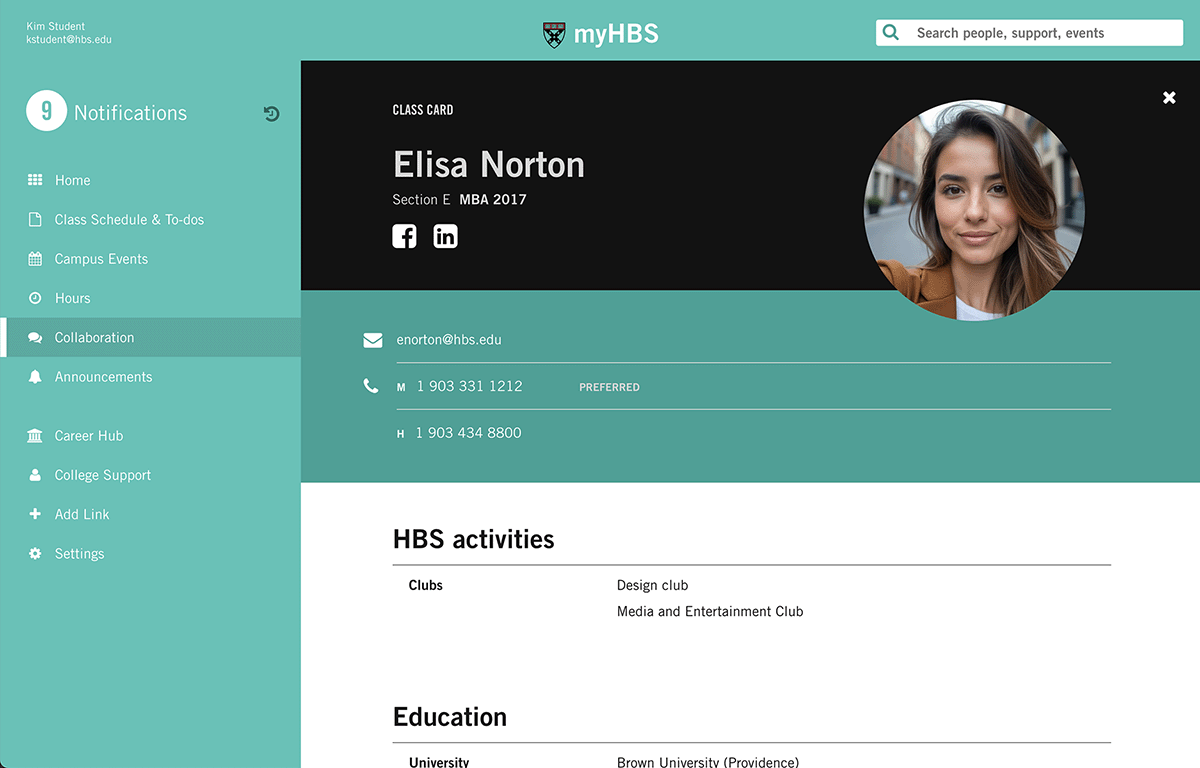Select the Campus Events sidebar icon
The width and height of the screenshot is (1200, 768).
(x=36, y=258)
